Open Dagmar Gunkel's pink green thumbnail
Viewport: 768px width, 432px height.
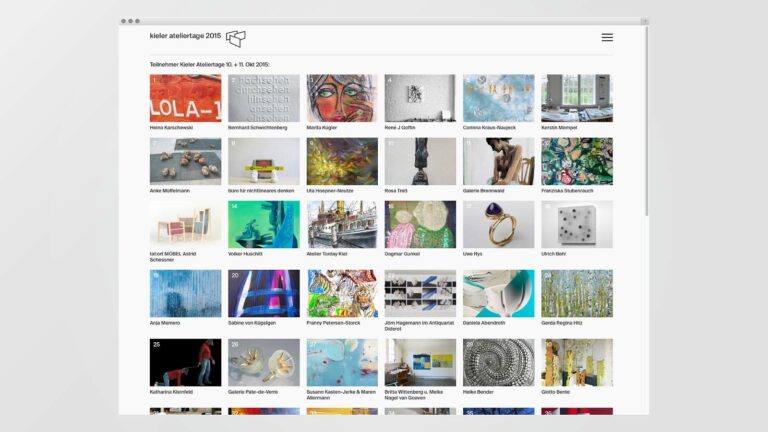pyautogui.click(x=420, y=224)
